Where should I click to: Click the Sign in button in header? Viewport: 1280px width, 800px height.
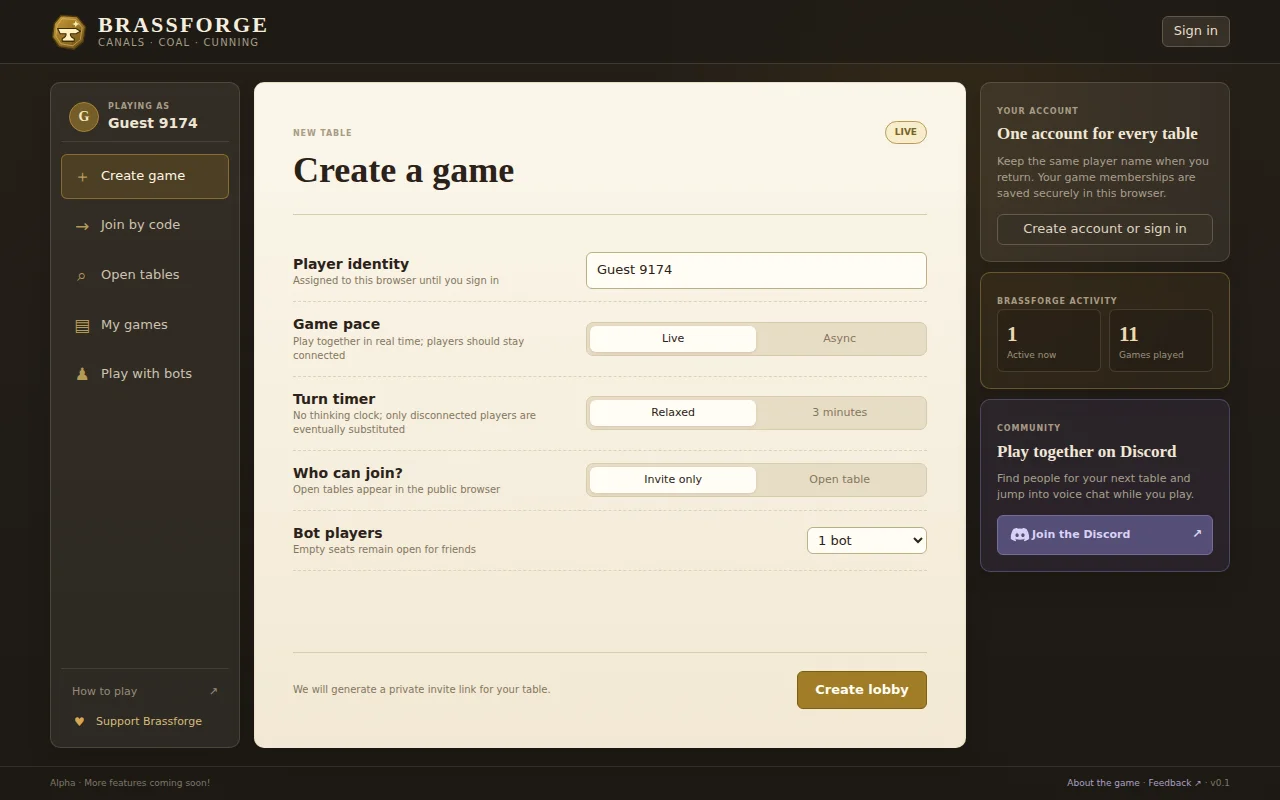click(x=1196, y=31)
